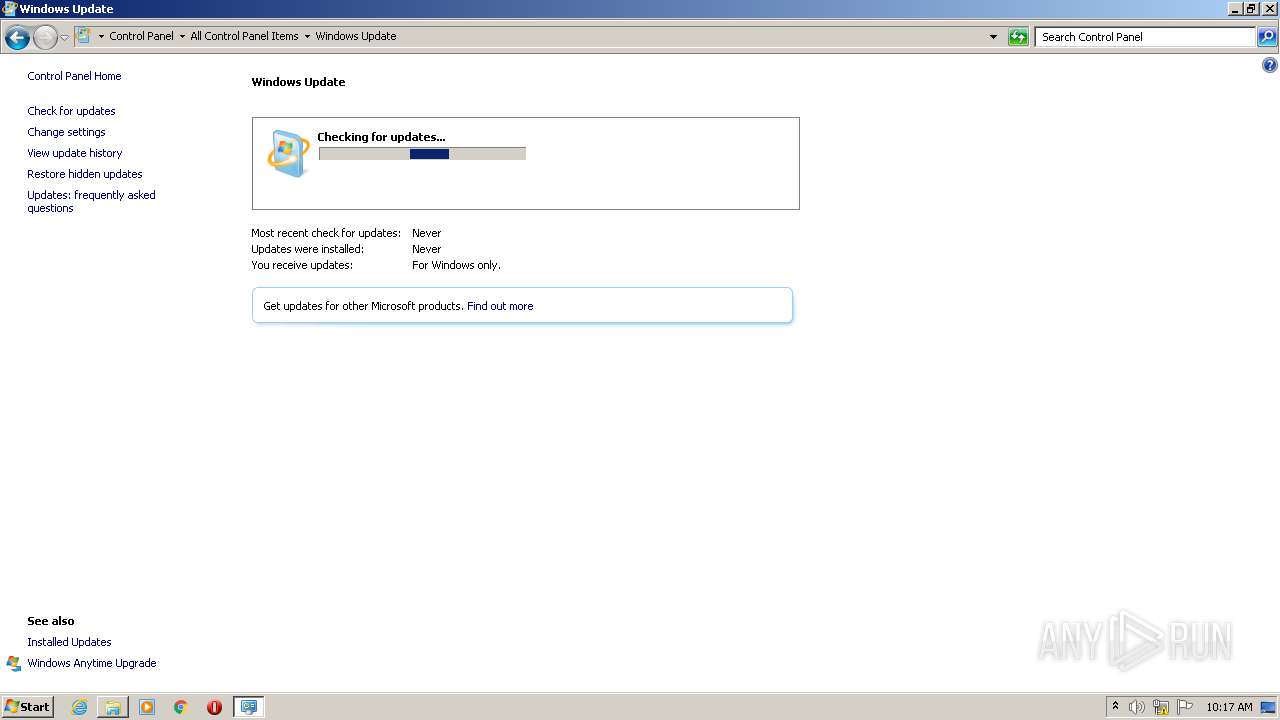Open Windows Anytime Upgrade link
1280x720 pixels.
pyautogui.click(x=92, y=663)
